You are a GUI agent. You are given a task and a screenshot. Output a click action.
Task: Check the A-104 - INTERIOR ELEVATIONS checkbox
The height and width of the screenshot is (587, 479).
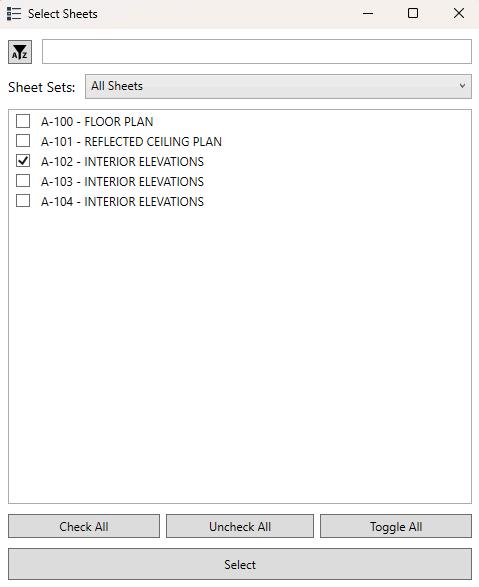tap(23, 201)
